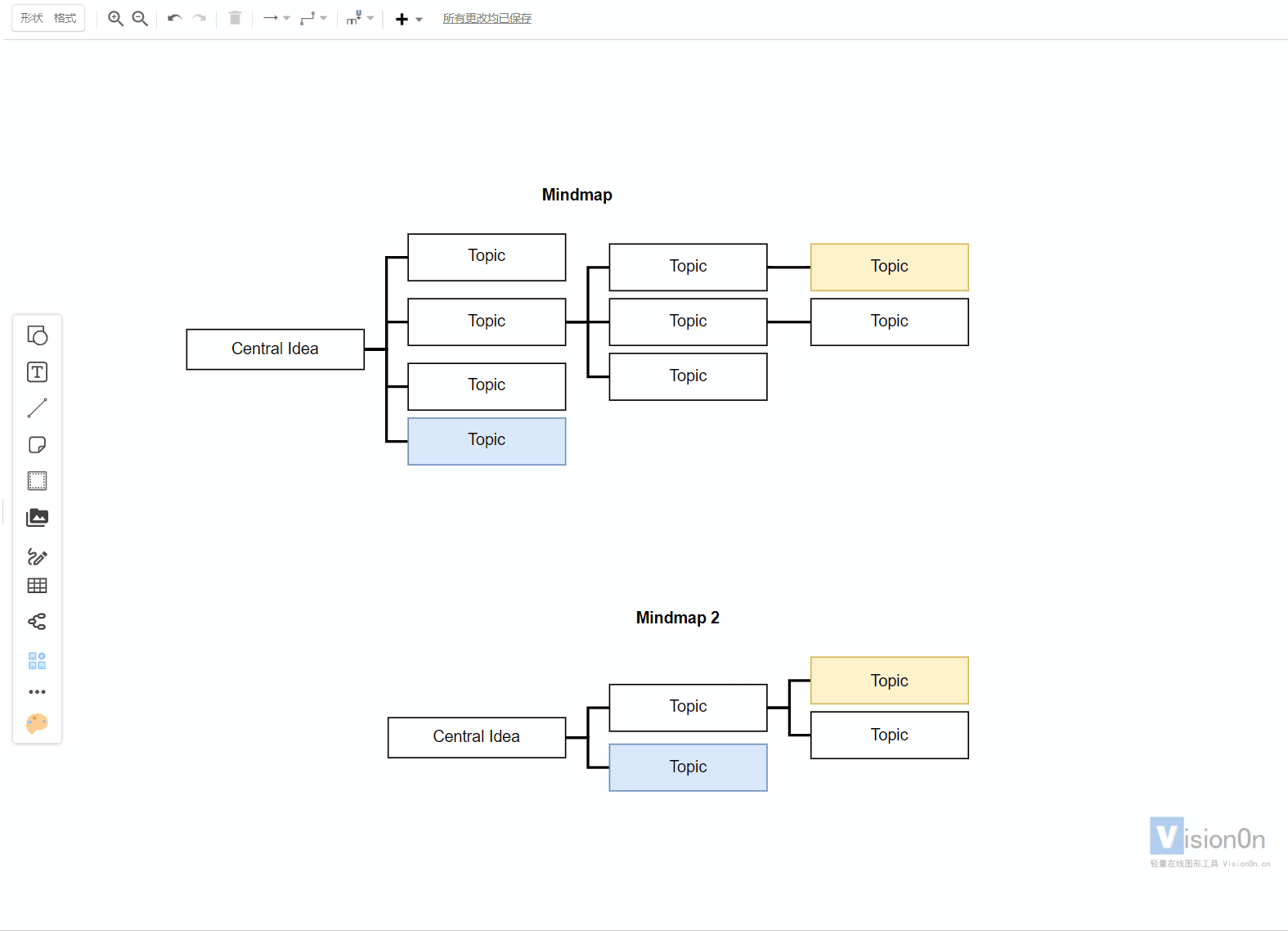
Task: Select the Text tool
Action: tap(37, 372)
